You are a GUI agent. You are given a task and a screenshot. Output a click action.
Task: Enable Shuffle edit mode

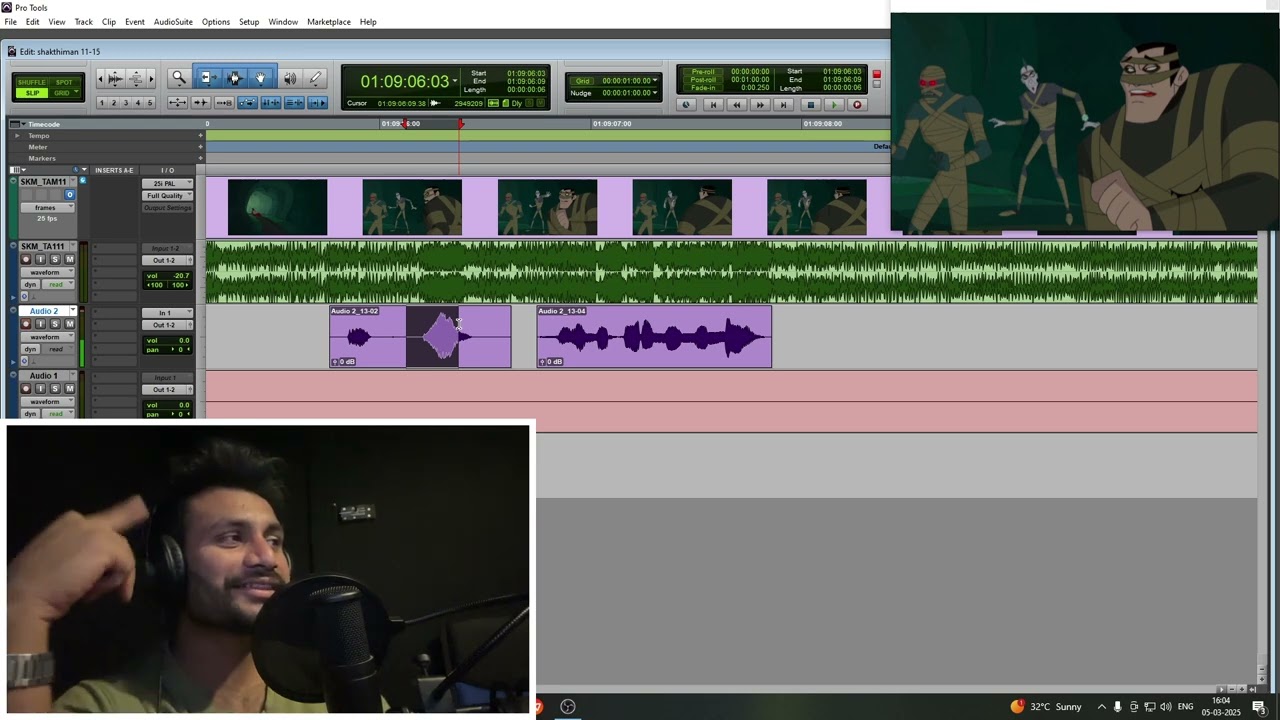(x=32, y=82)
